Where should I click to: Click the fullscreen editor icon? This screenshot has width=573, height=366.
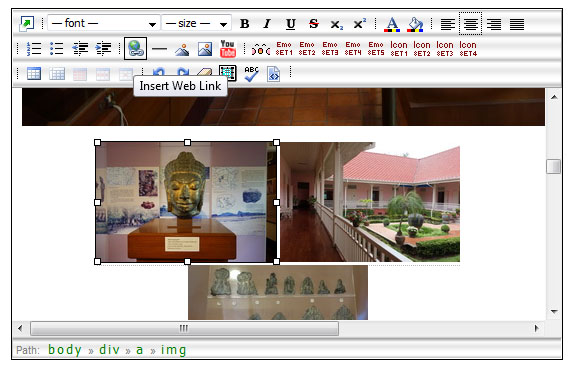point(27,24)
